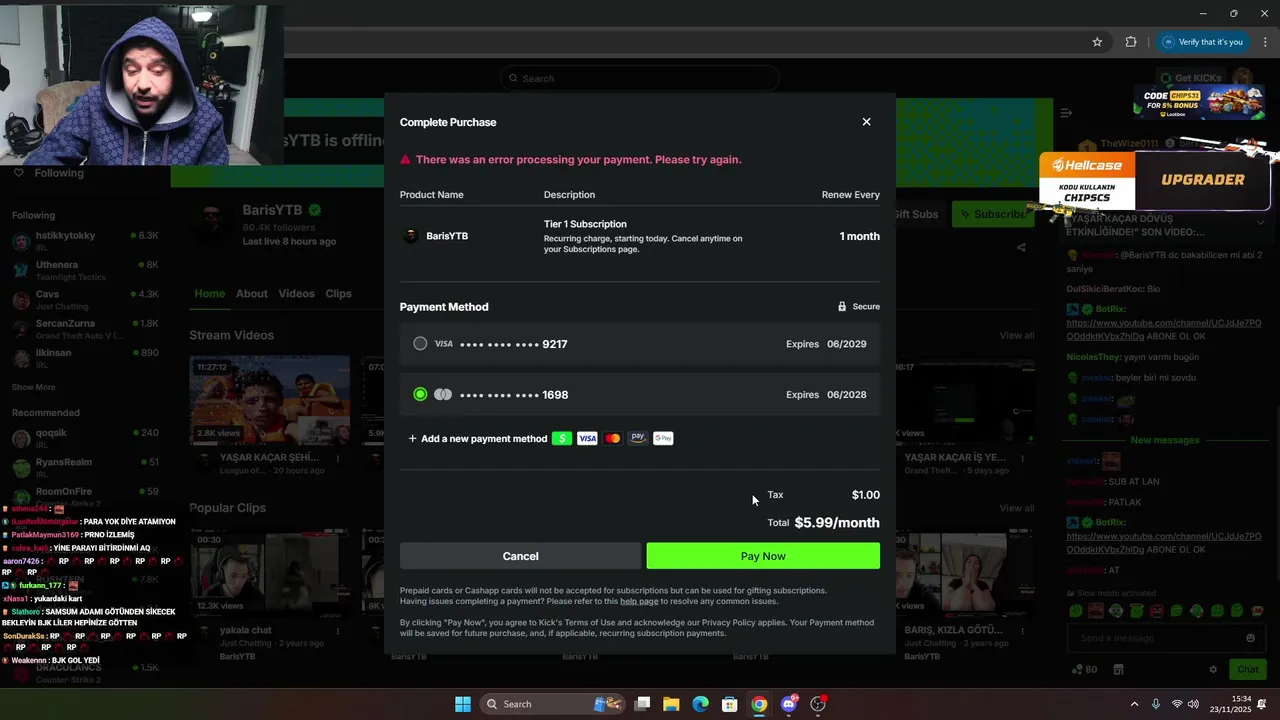The image size is (1280, 720).
Task: Open more options for YAŞAR KAÇAR ŞEHİ video
Action: tap(338, 459)
